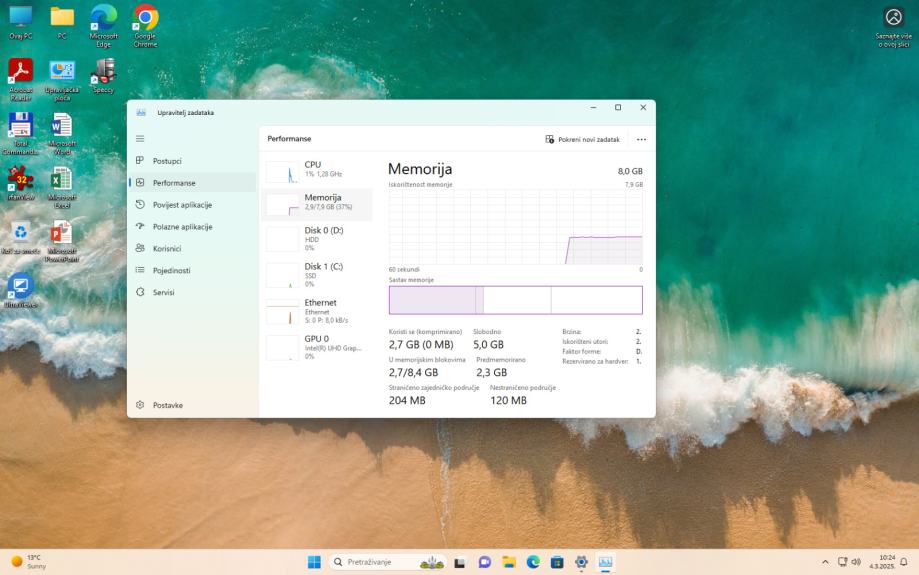Expand the three-dots more options menu

(x=641, y=139)
